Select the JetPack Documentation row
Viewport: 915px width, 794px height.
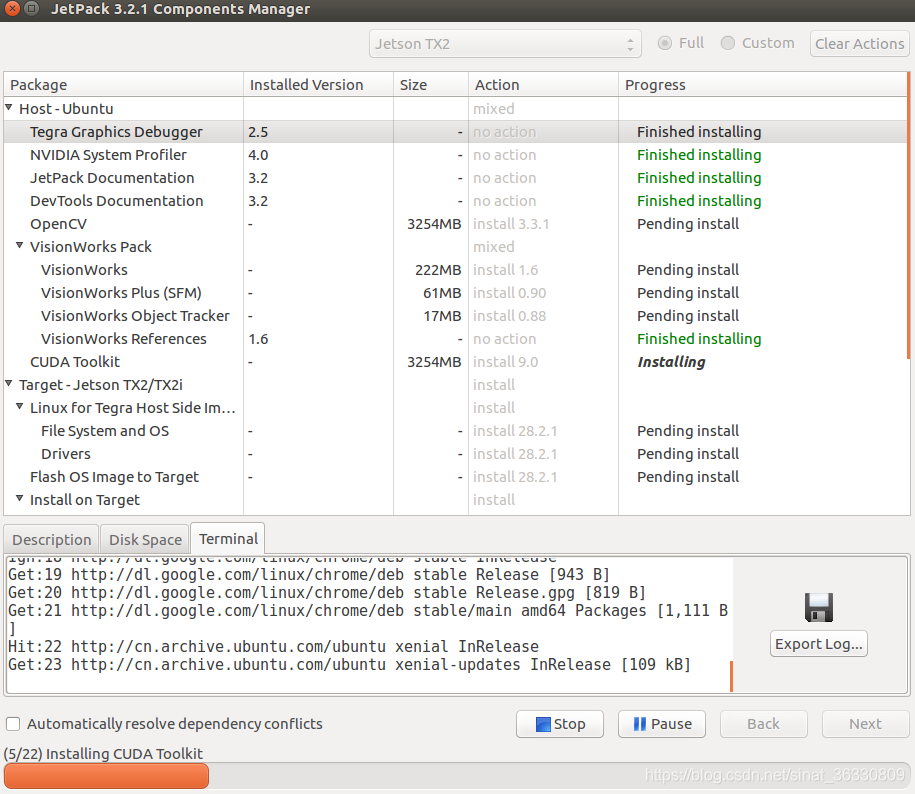[x=455, y=178]
